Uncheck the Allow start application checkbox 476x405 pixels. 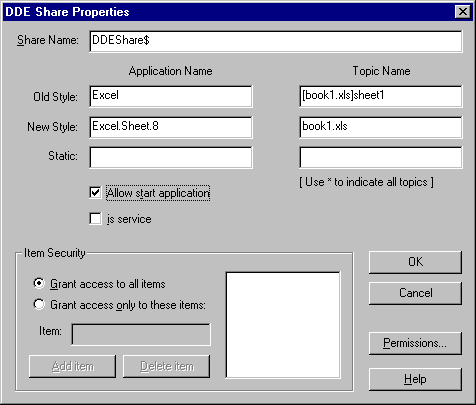coord(95,193)
